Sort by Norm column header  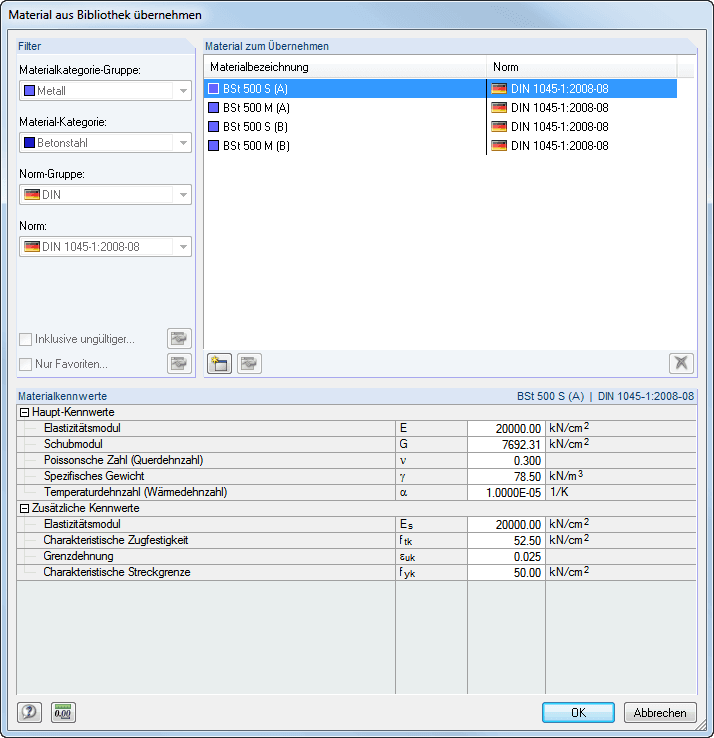(582, 67)
